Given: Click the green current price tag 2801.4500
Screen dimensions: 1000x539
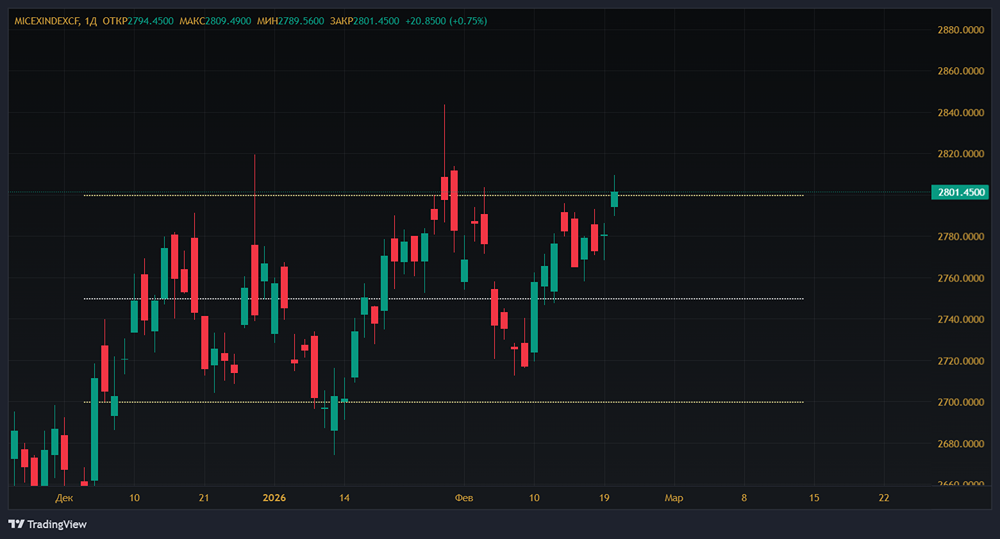Looking at the screenshot, I should click(960, 192).
